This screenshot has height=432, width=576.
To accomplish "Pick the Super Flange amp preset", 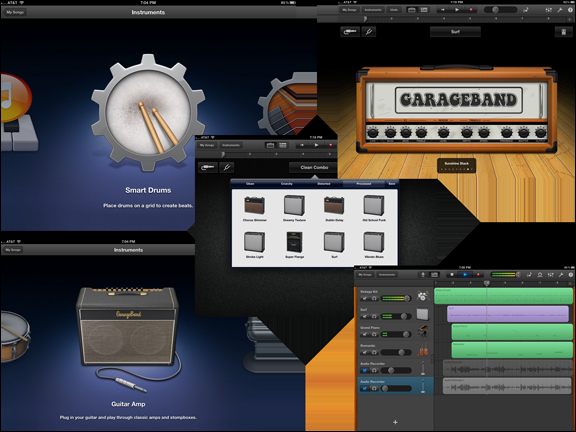I will tap(294, 245).
